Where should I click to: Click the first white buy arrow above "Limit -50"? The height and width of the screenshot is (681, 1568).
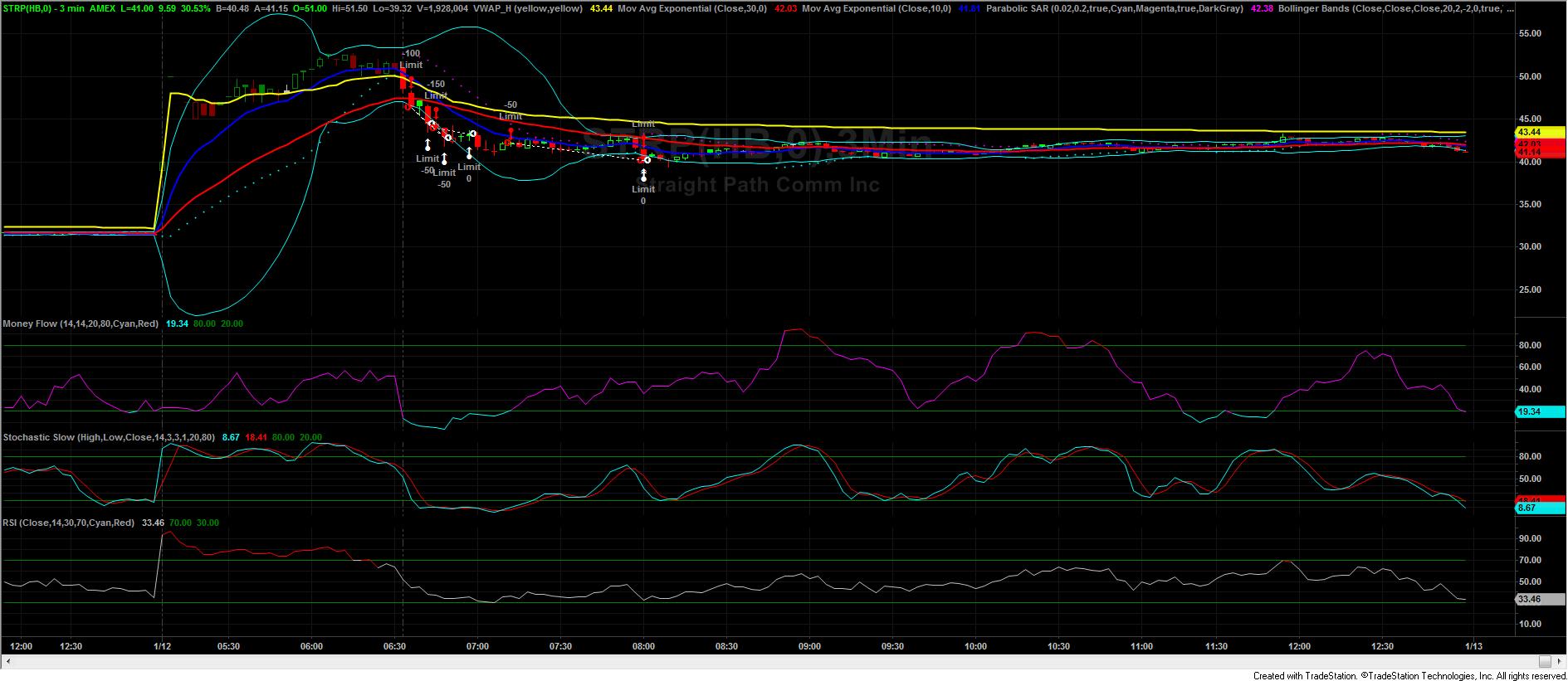tap(427, 145)
